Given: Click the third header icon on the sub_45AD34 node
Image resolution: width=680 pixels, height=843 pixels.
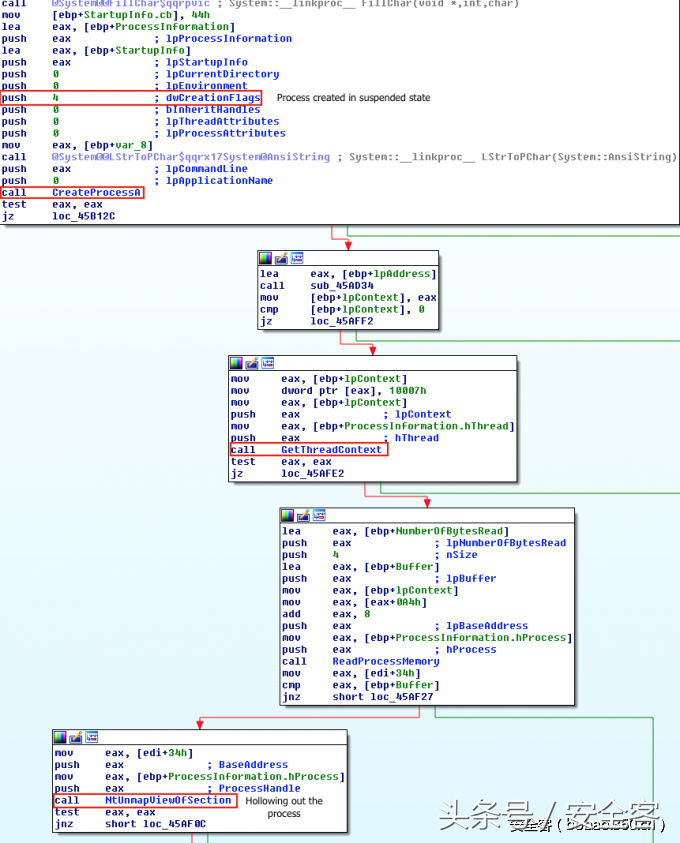Looking at the screenshot, I should (297, 258).
